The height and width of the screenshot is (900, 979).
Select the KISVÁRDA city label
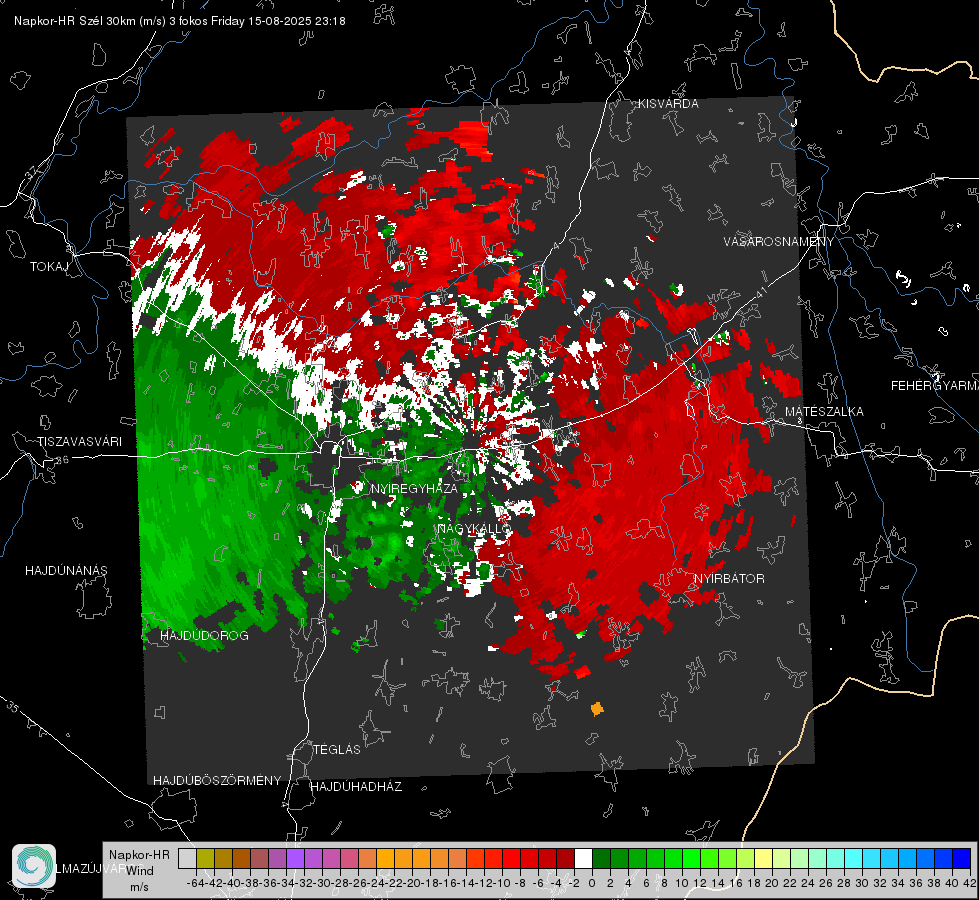(x=668, y=104)
